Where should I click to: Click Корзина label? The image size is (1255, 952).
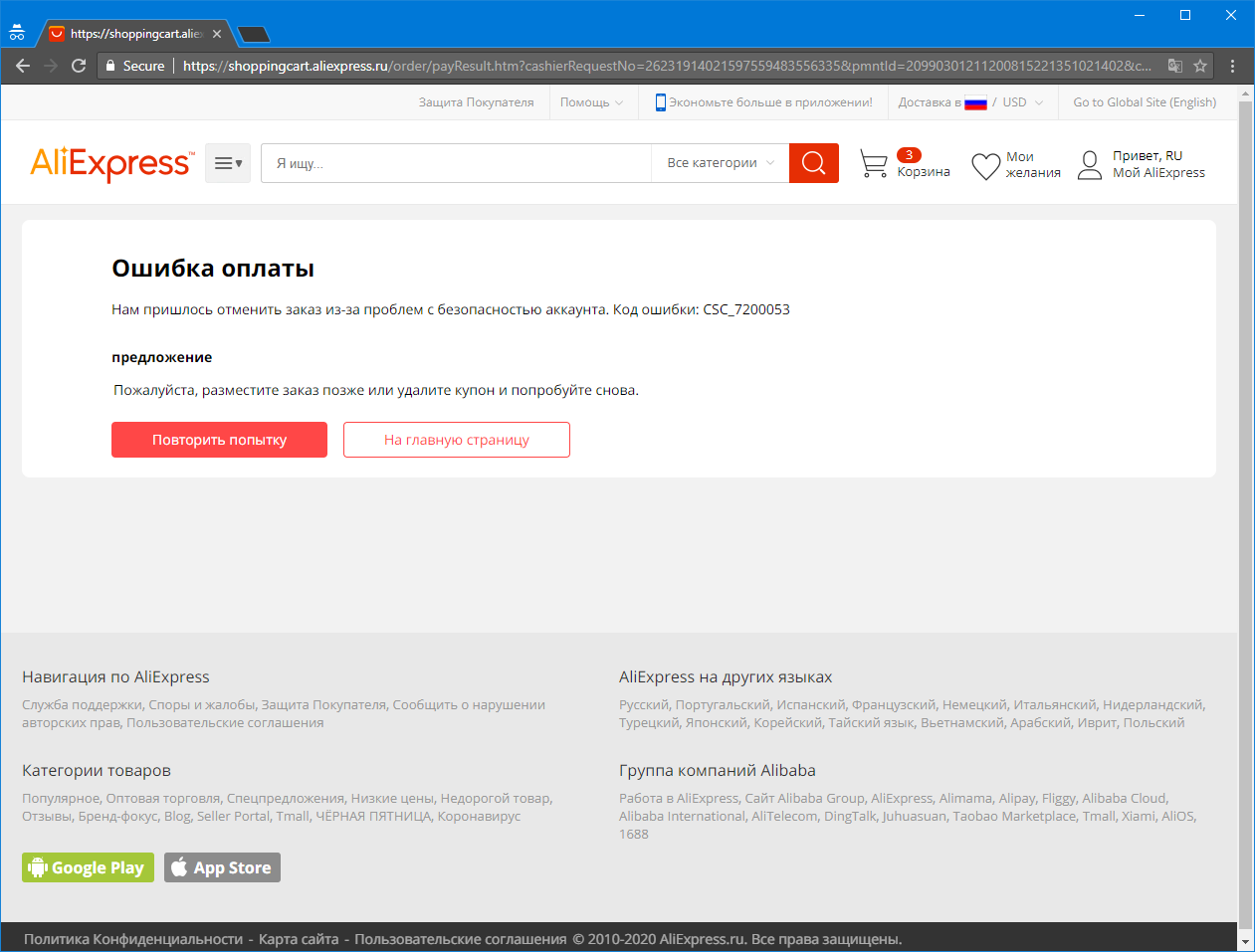point(924,172)
